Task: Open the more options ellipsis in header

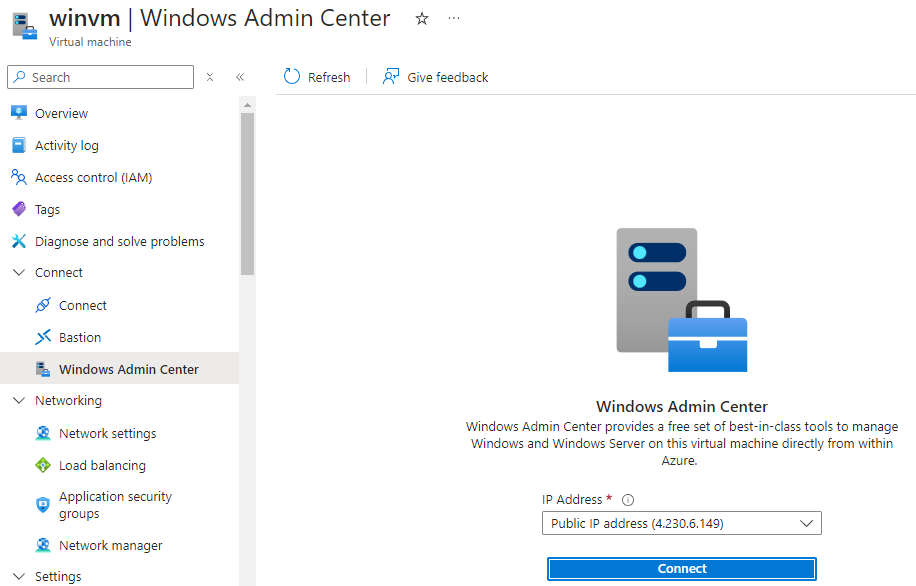Action: pos(454,19)
